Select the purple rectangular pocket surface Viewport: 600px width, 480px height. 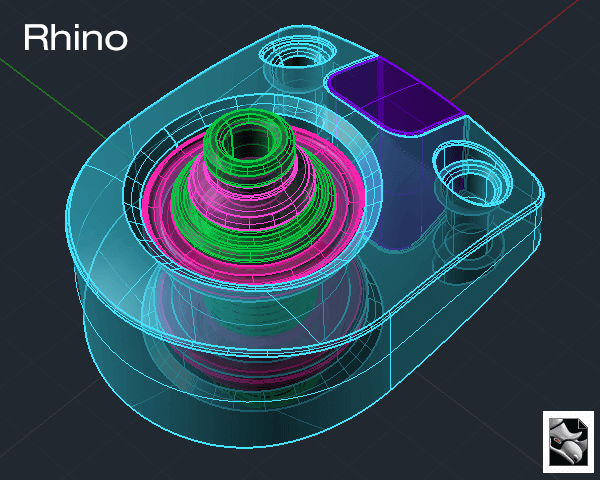click(x=396, y=95)
